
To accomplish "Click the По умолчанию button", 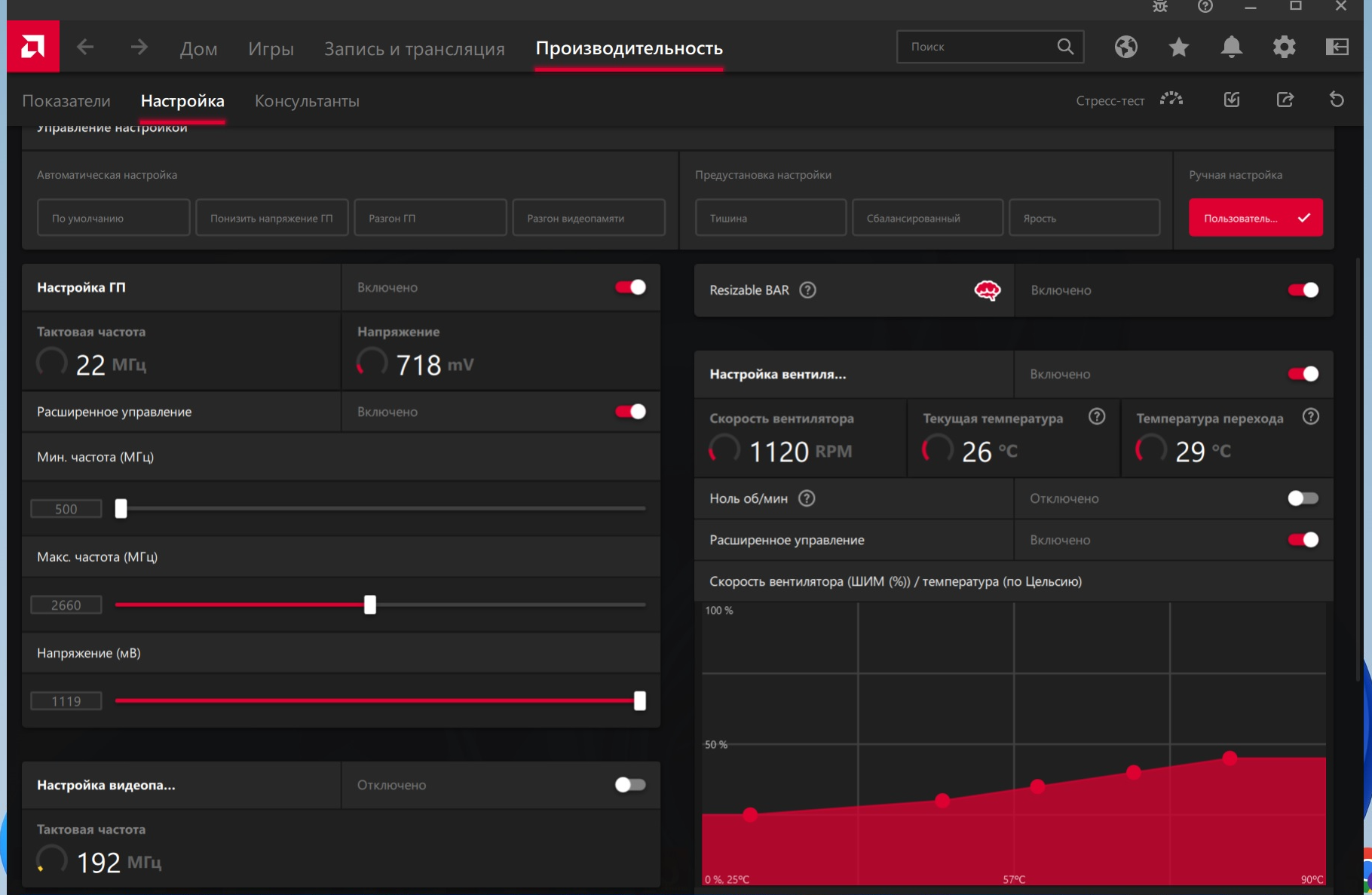I will click(114, 218).
